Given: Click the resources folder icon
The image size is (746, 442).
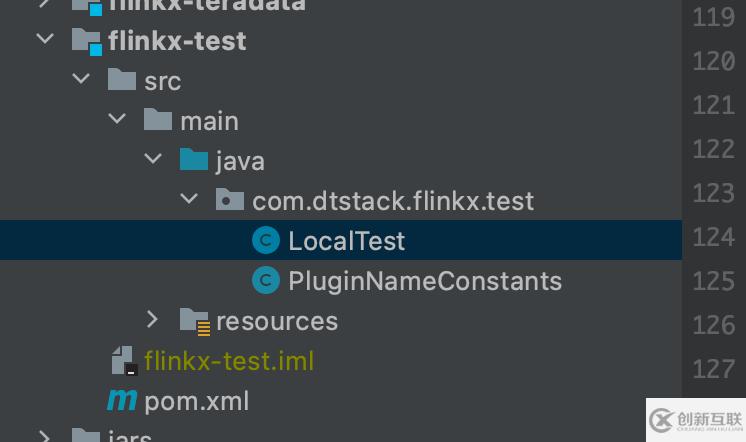Looking at the screenshot, I should (193, 320).
